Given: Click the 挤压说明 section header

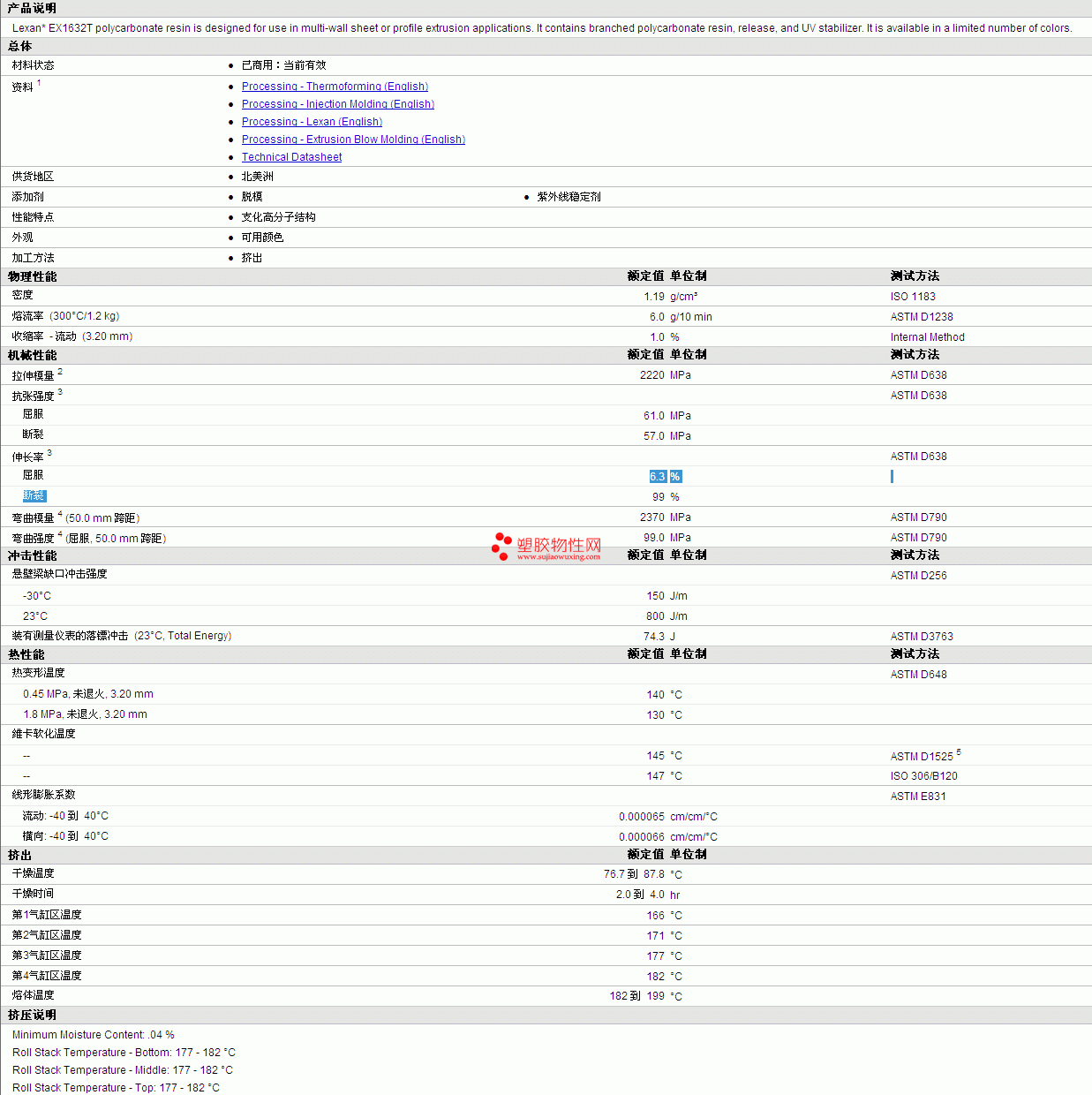Looking at the screenshot, I should coord(33,1016).
